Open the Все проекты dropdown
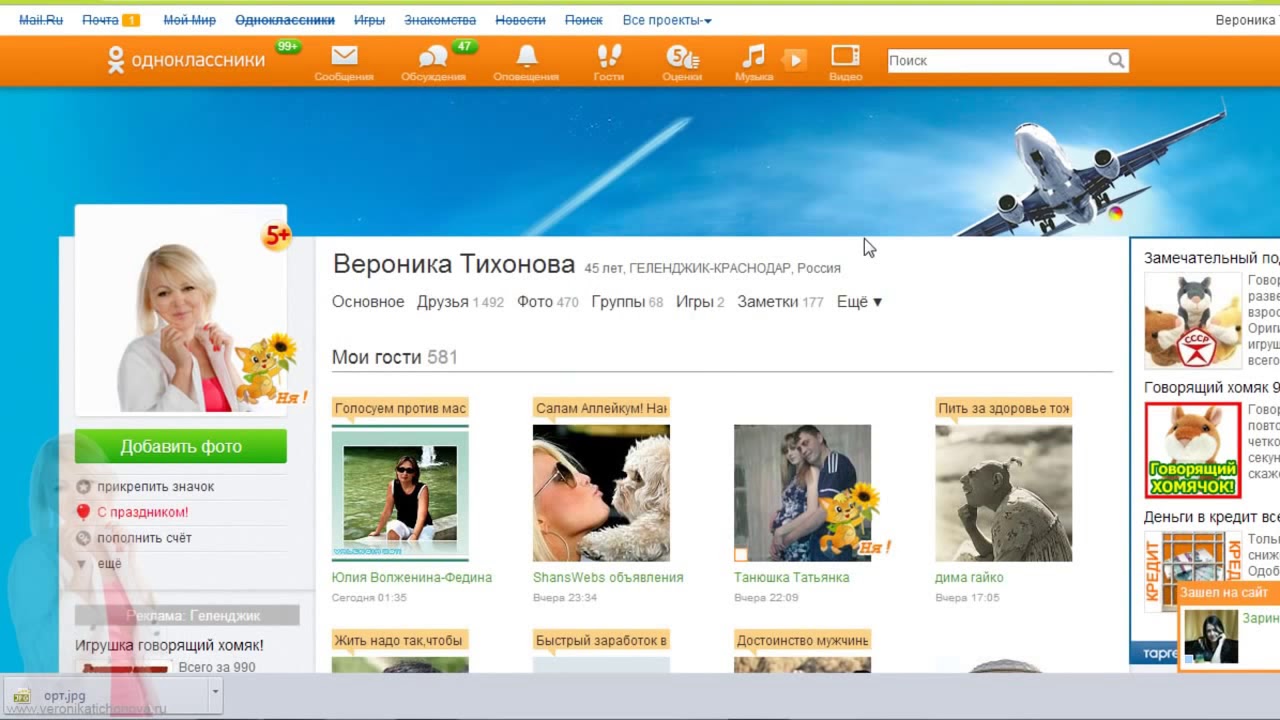 pos(667,20)
